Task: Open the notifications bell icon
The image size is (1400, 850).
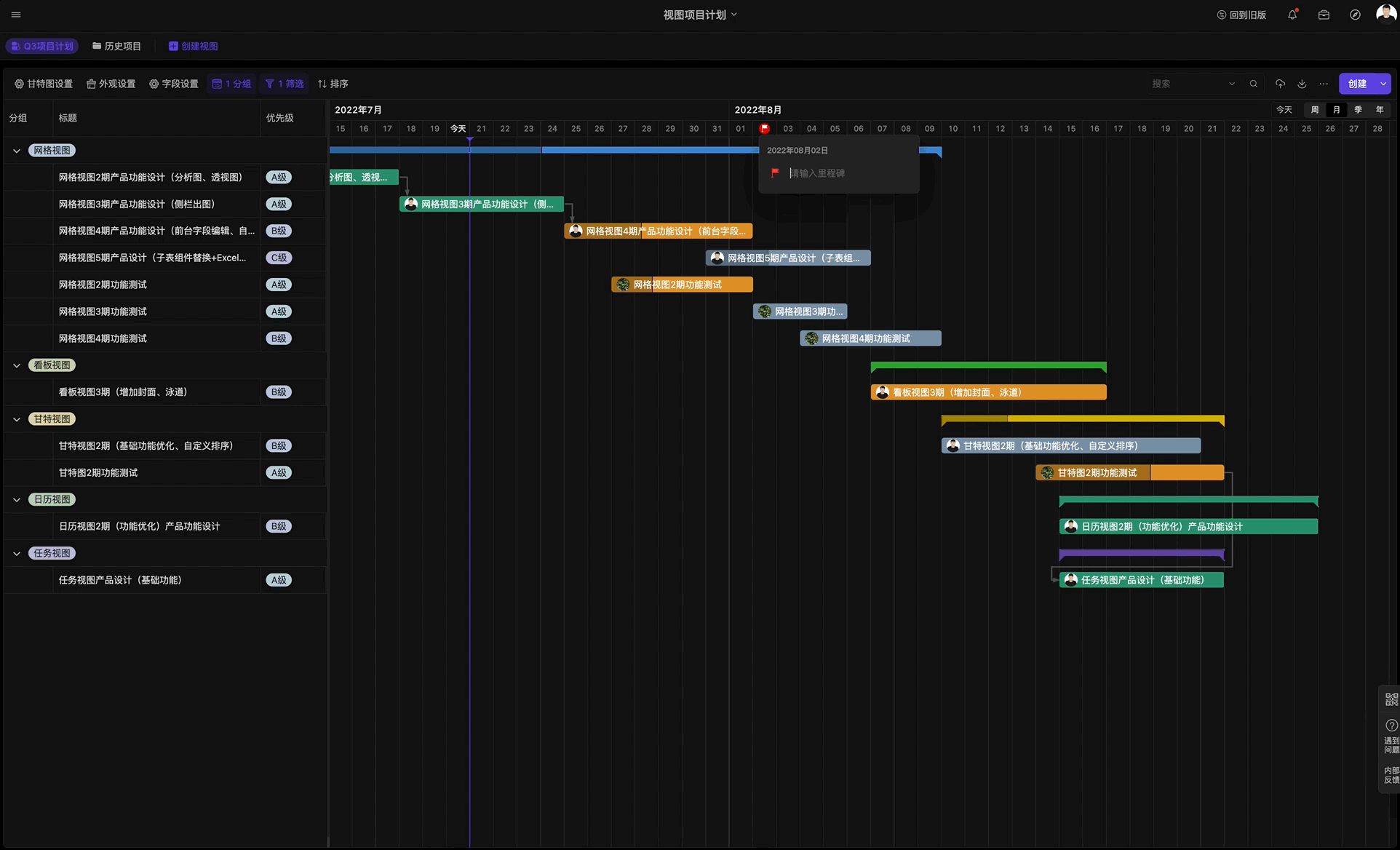Action: (x=1292, y=15)
